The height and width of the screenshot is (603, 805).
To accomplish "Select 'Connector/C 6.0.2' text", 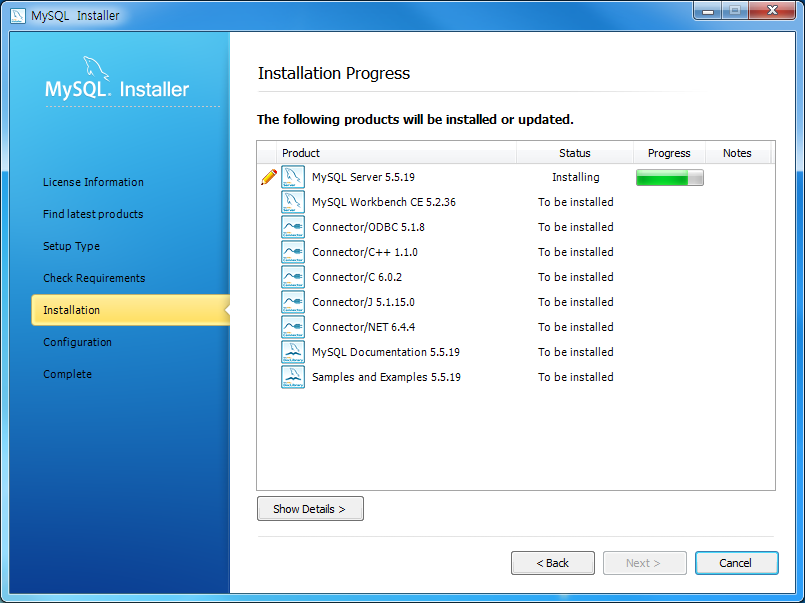I will [x=357, y=277].
